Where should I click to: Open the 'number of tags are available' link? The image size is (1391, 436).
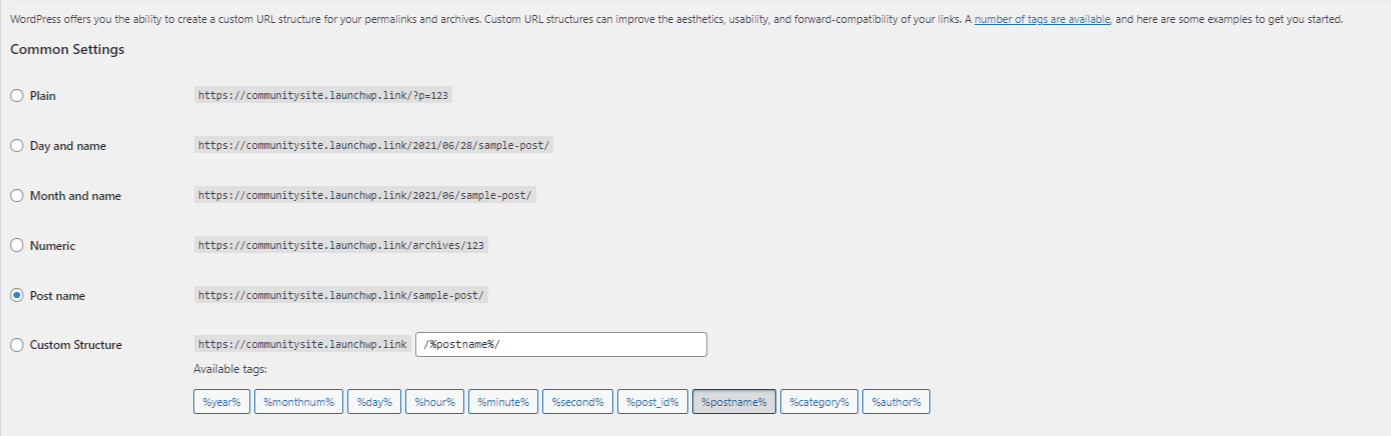(1042, 20)
